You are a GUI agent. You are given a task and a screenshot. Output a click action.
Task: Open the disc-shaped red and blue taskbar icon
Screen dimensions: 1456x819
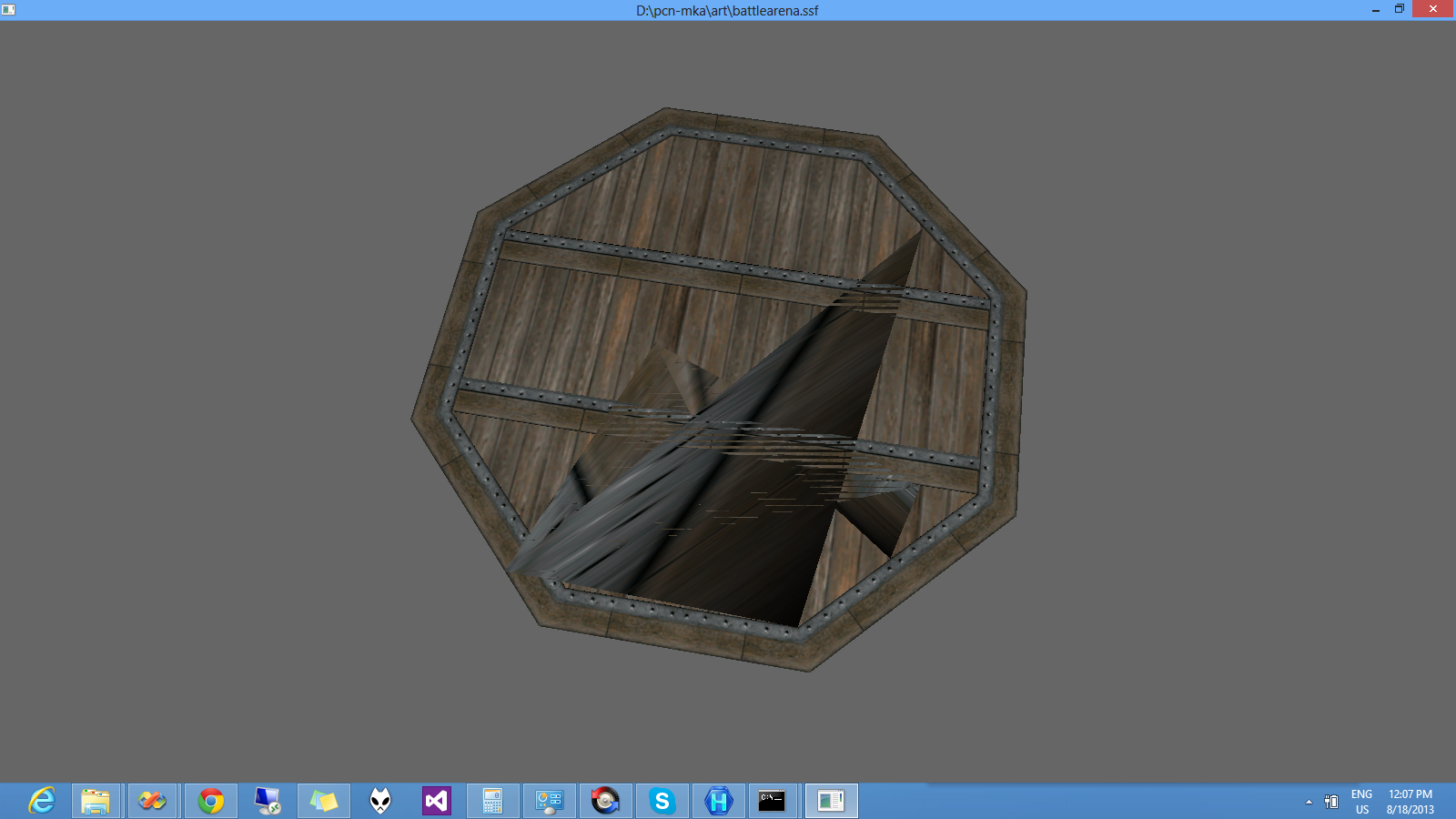click(605, 801)
